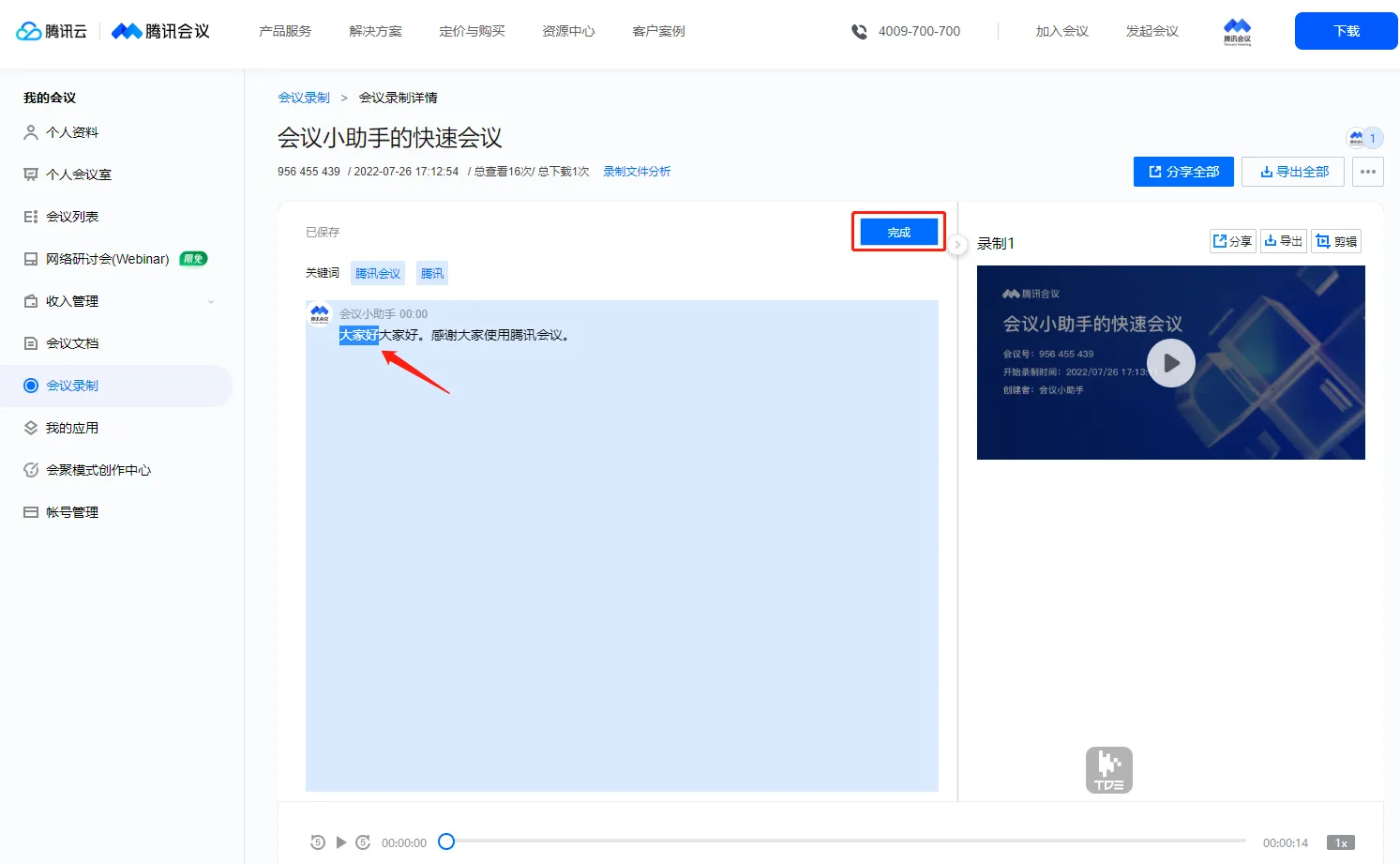The width and height of the screenshot is (1400, 864).
Task: Click the play icon in player bar
Action: point(341,842)
